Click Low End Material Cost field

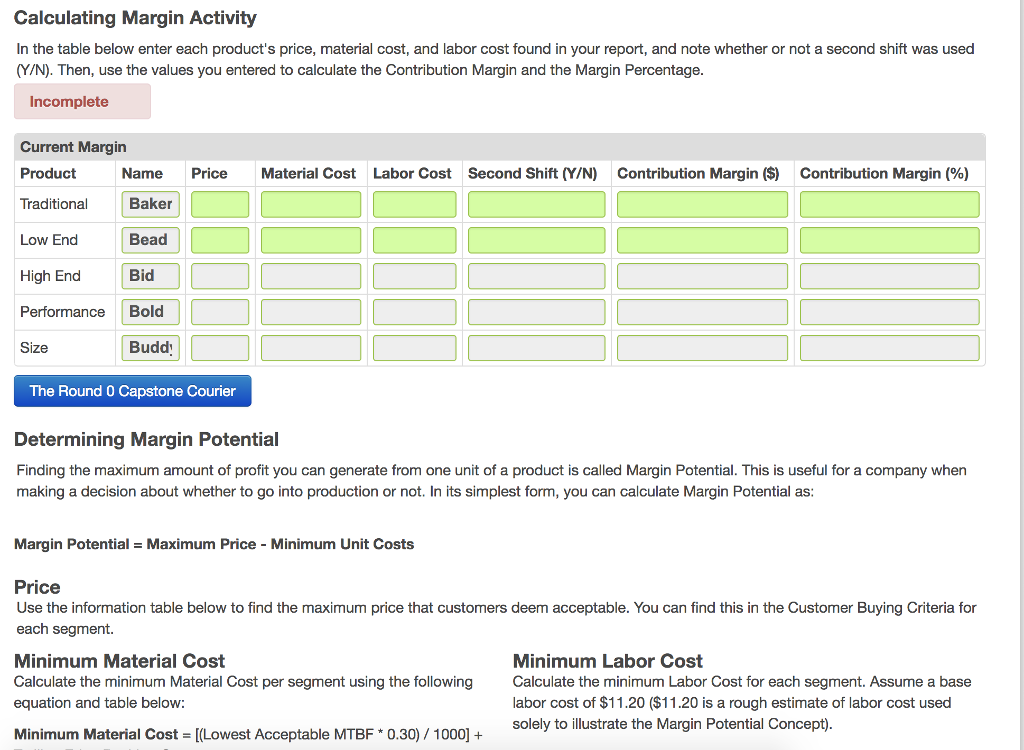(x=310, y=239)
